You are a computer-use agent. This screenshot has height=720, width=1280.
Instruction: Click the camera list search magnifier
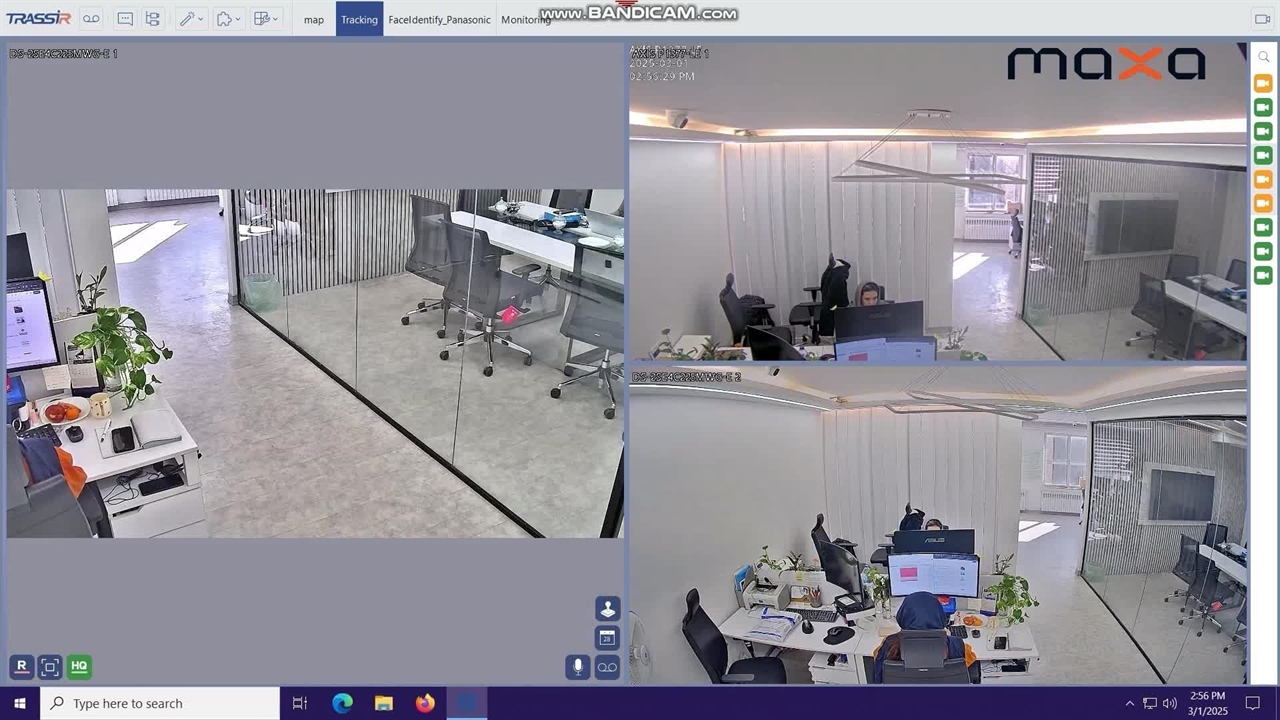click(1263, 57)
